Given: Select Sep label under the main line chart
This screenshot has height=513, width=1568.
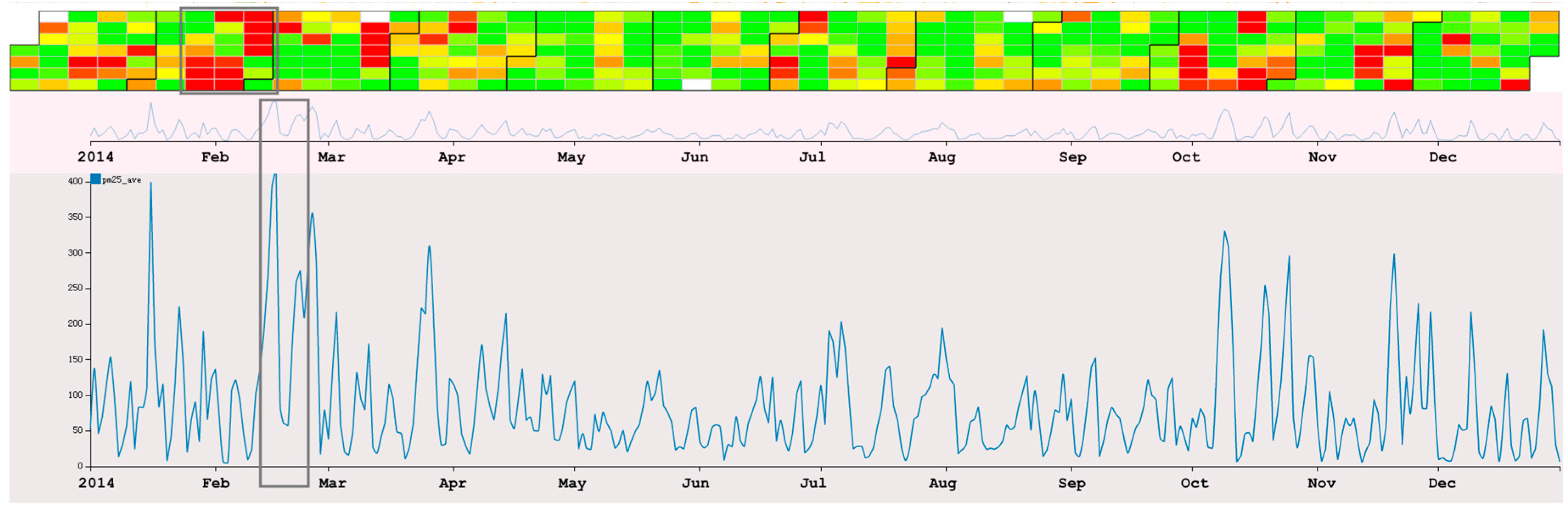Looking at the screenshot, I should [x=1072, y=484].
